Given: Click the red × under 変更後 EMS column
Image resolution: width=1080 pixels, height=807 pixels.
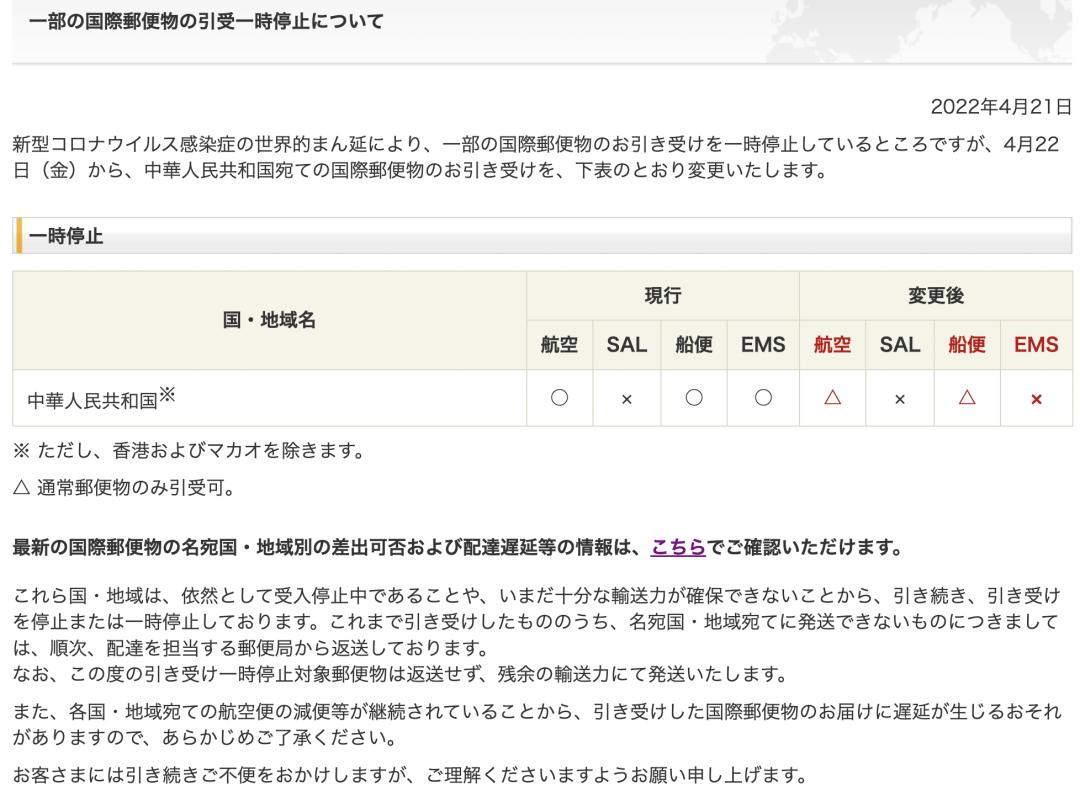Looking at the screenshot, I should click(1037, 398).
